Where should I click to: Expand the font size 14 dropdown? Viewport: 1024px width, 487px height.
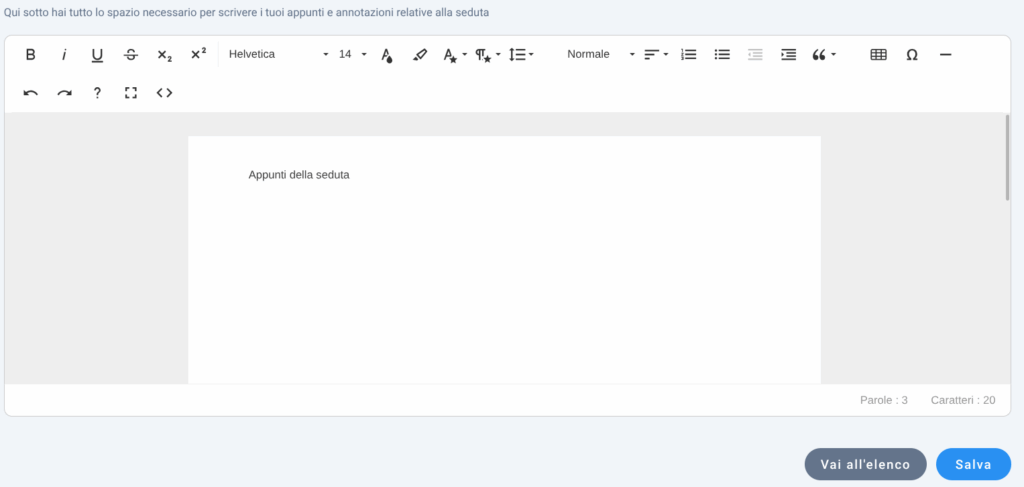(x=352, y=55)
